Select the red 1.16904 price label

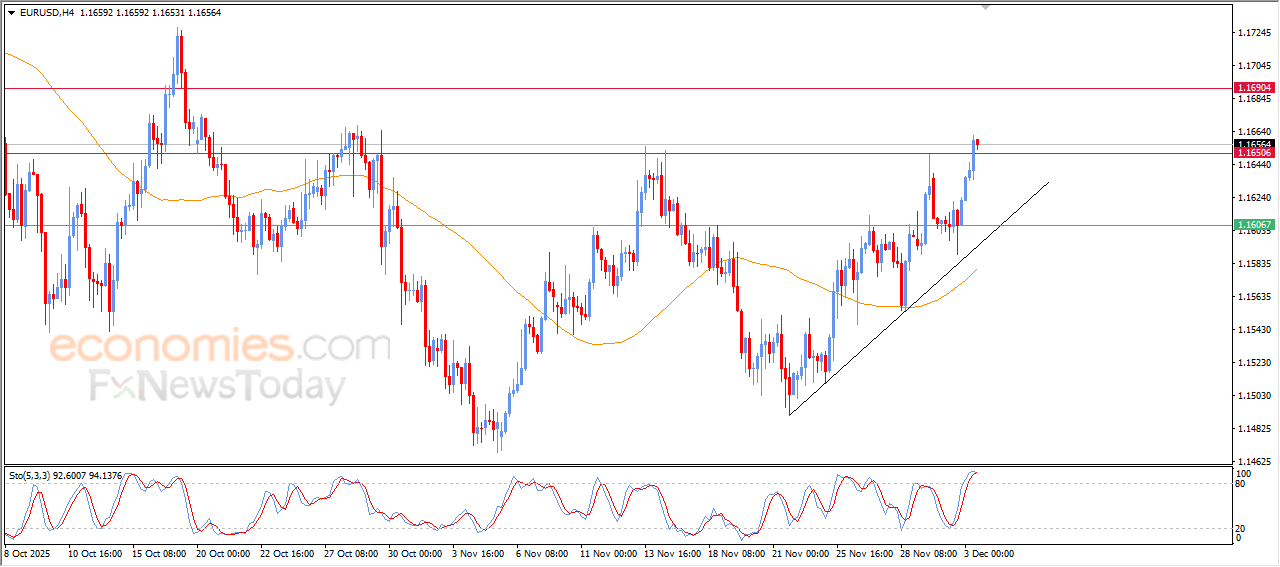[1254, 88]
